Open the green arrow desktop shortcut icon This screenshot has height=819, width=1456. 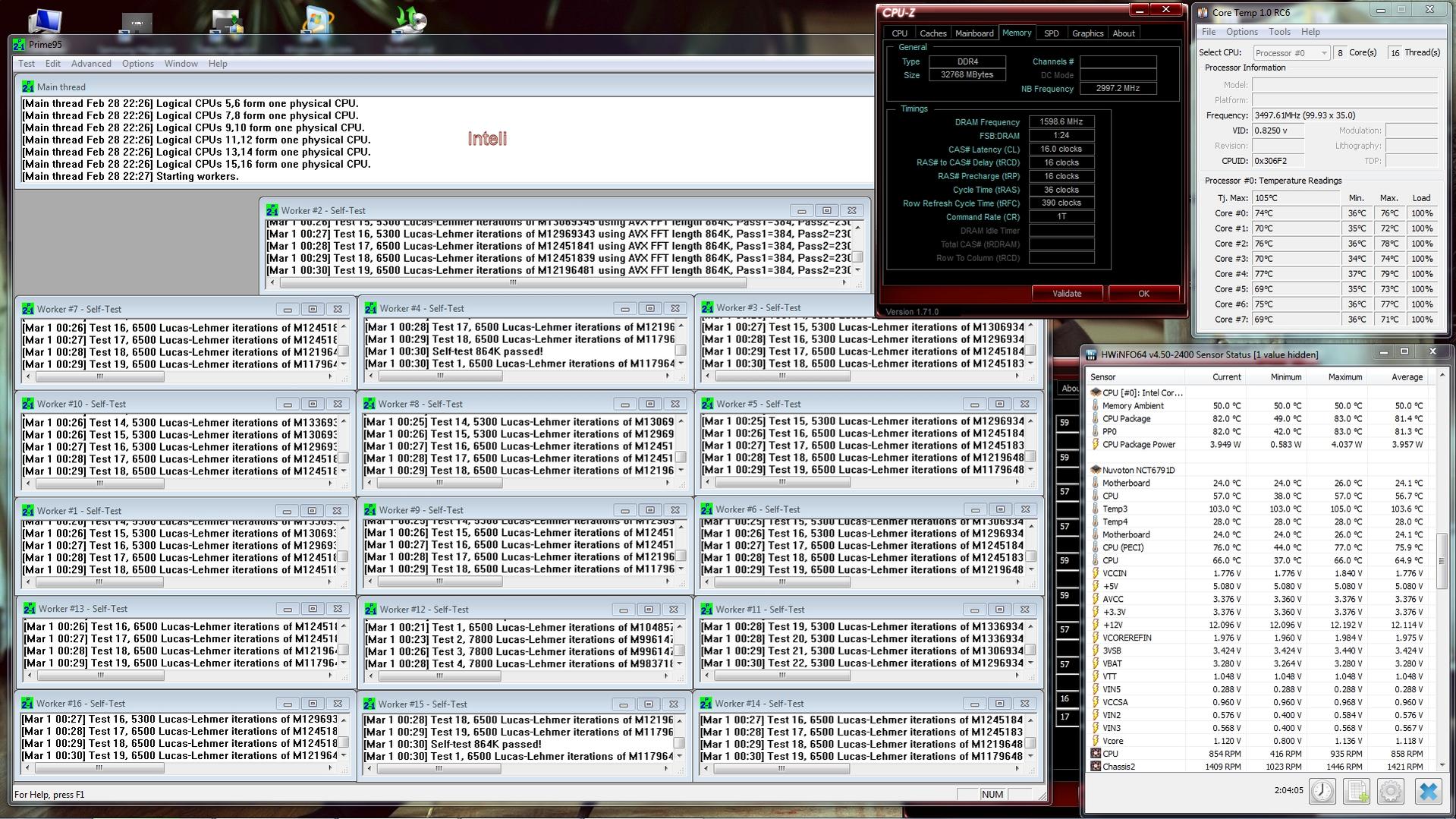[x=408, y=19]
